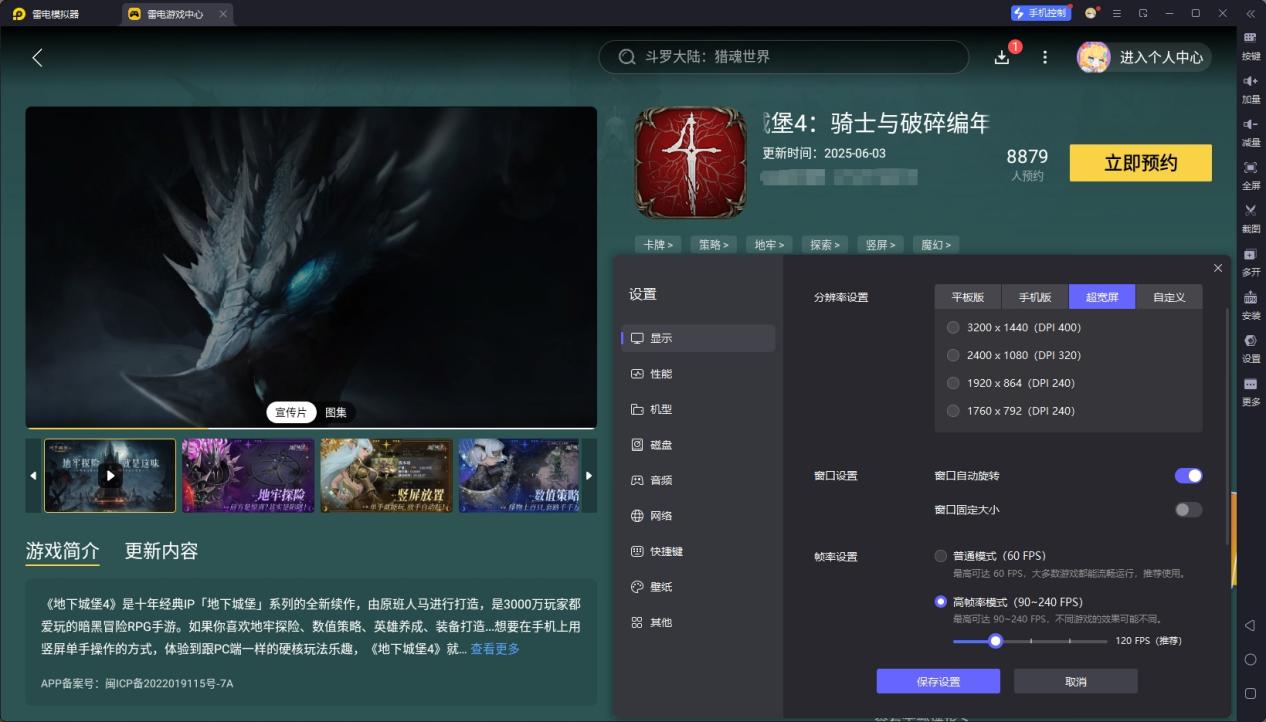Switch to 平板版 resolution tab

click(x=968, y=297)
